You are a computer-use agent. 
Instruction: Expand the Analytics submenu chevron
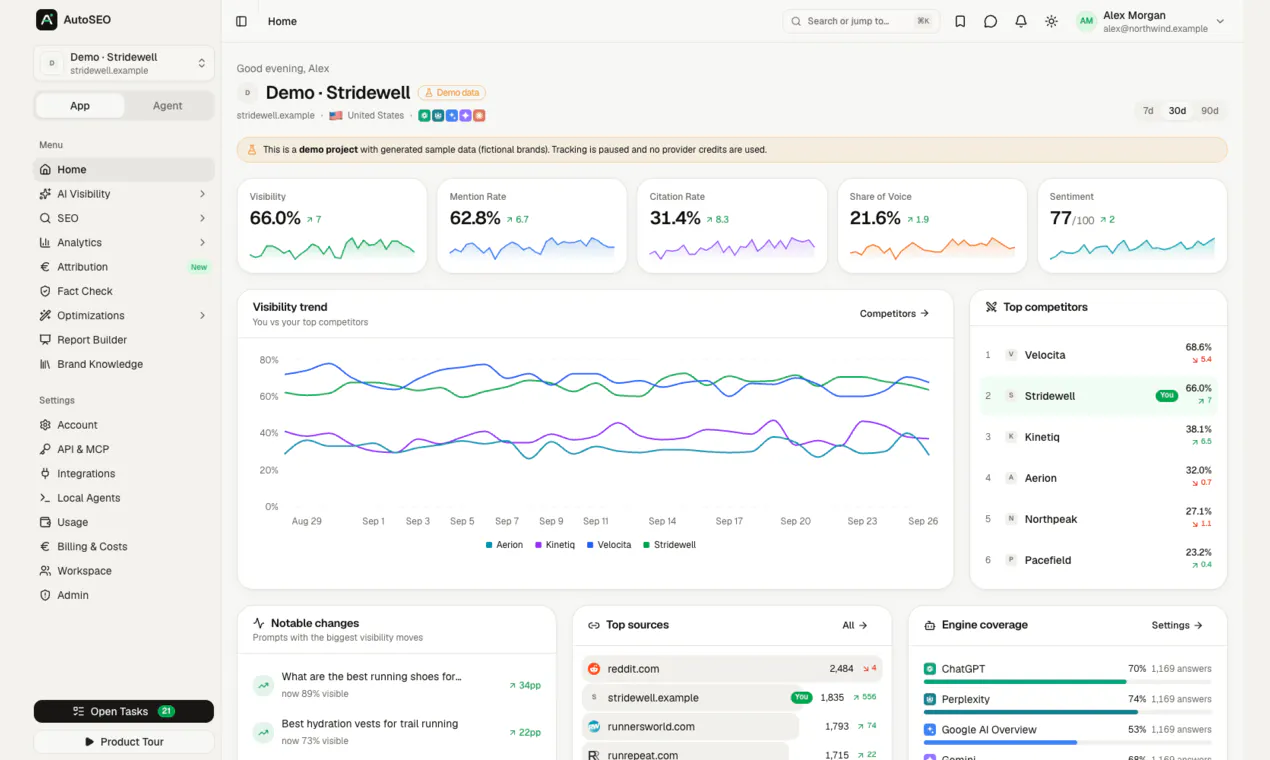coord(202,243)
